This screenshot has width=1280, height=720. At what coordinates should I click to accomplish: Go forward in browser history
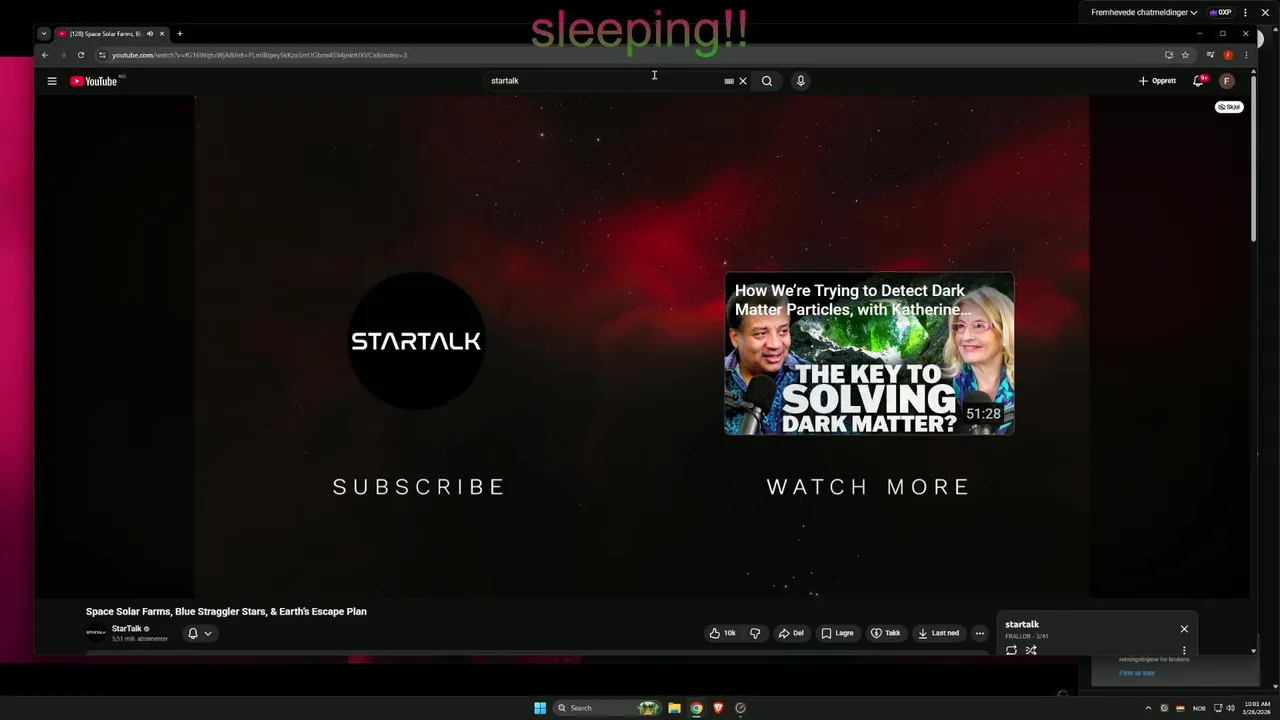63,55
